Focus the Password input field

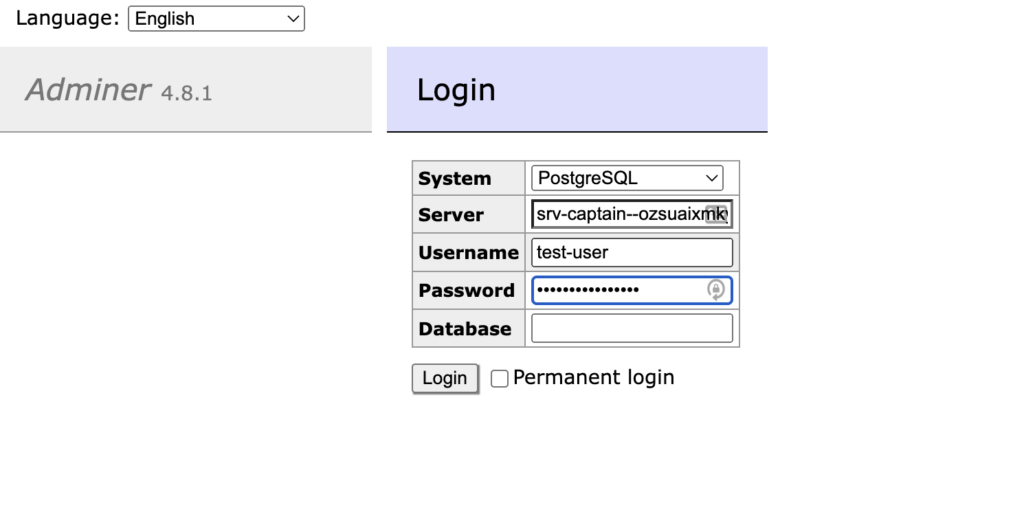click(632, 290)
